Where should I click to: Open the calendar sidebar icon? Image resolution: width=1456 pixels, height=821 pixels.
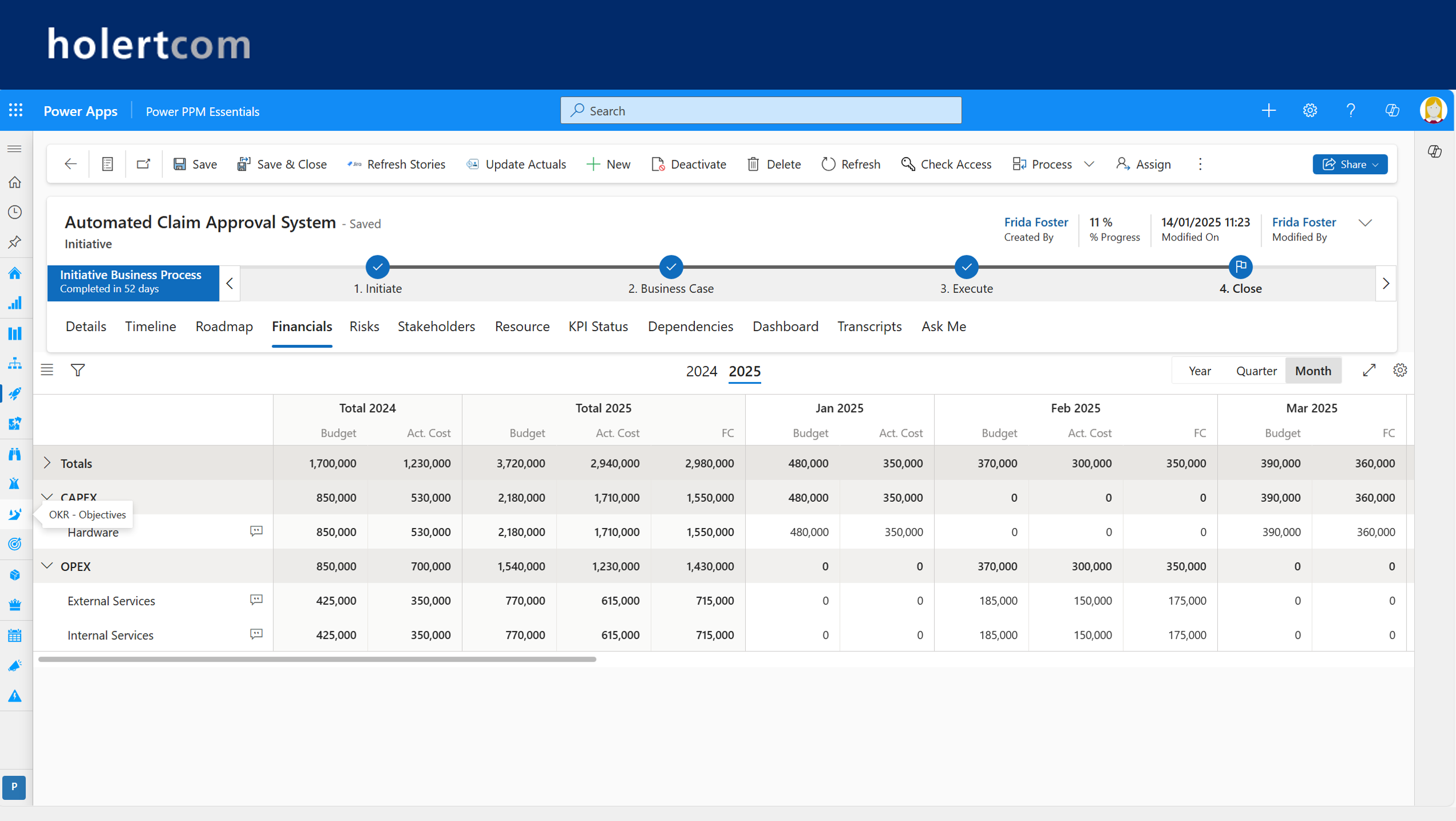pos(15,635)
